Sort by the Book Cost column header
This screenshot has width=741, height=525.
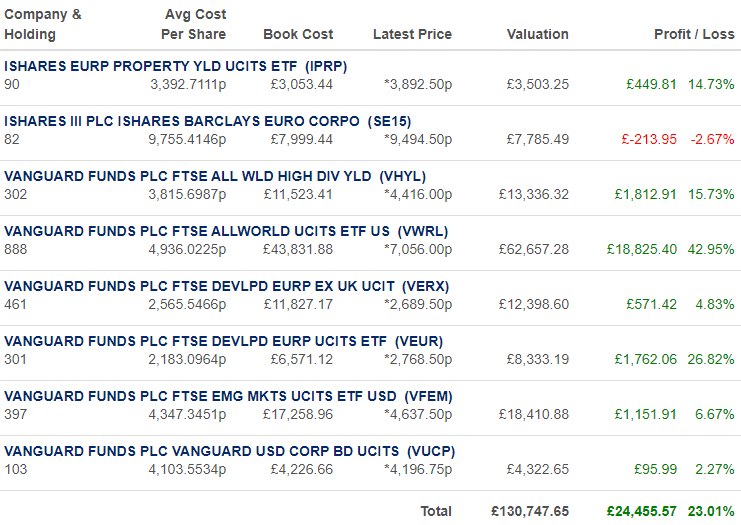298,34
